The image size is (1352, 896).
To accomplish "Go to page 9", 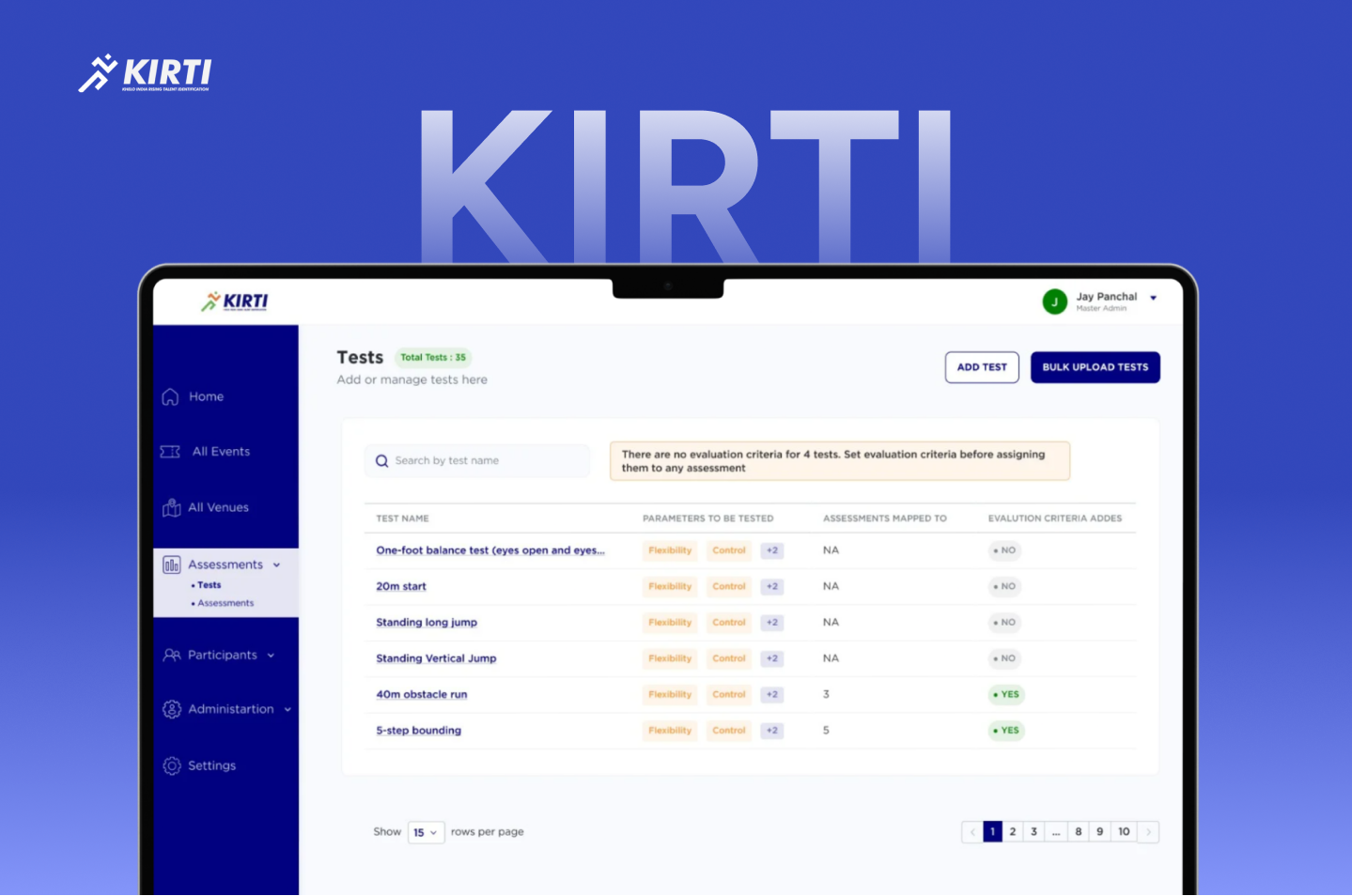I will pos(1100,832).
